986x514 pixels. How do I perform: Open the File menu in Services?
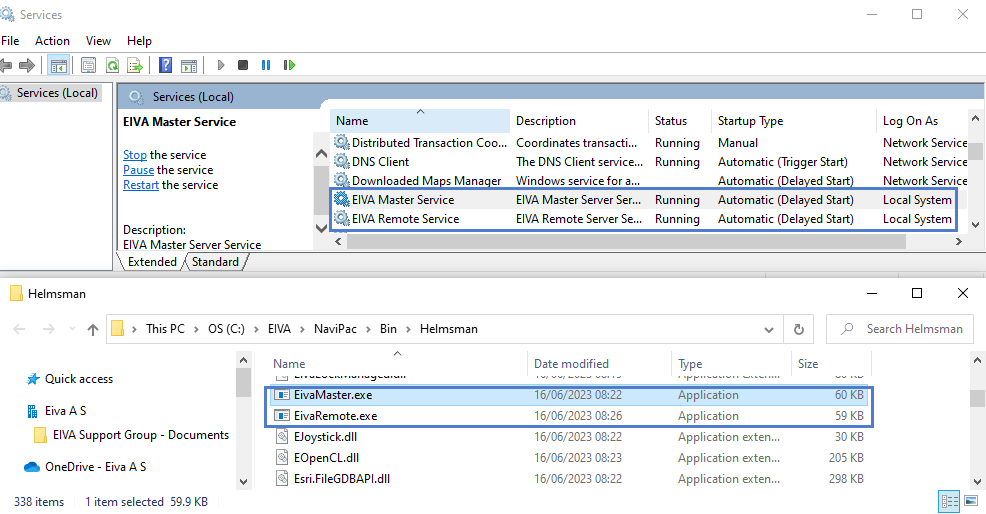point(10,40)
